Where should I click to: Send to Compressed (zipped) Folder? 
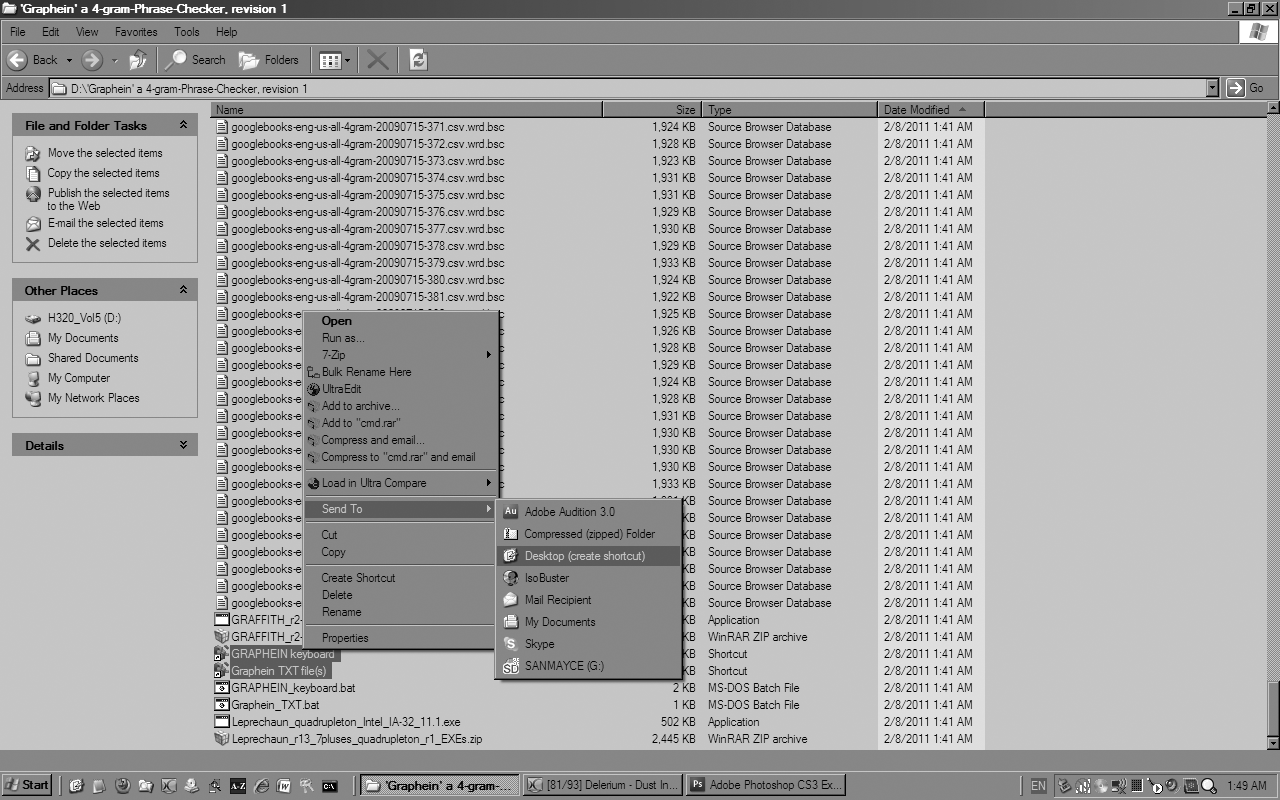(x=588, y=534)
